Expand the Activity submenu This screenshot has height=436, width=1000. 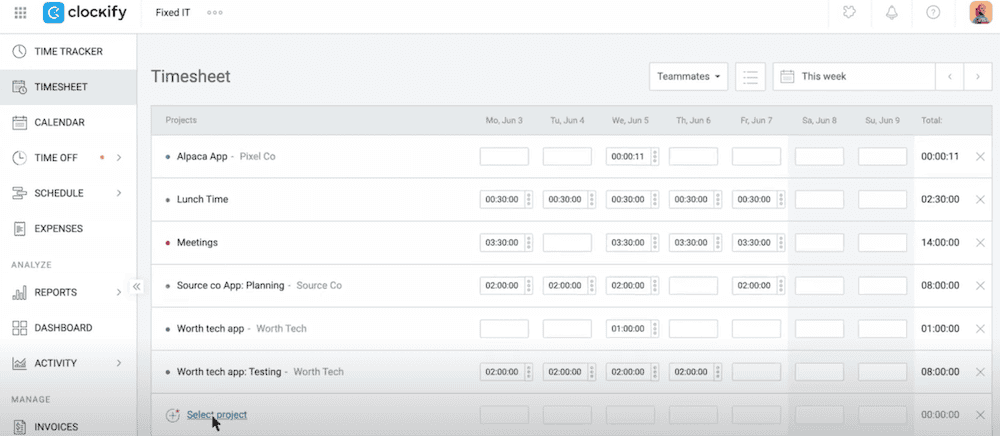coord(119,363)
